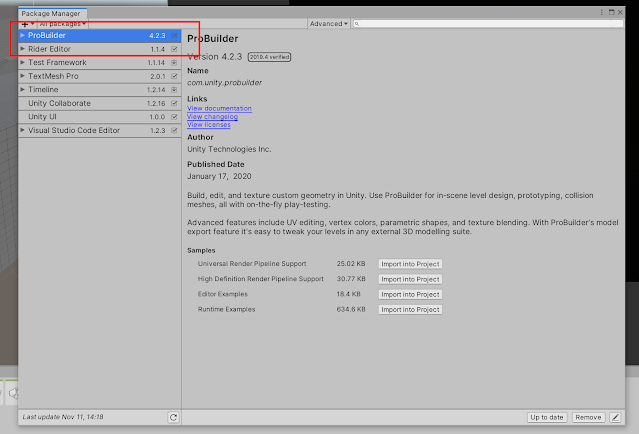
Task: Open the Advanced dropdown
Action: [x=328, y=24]
